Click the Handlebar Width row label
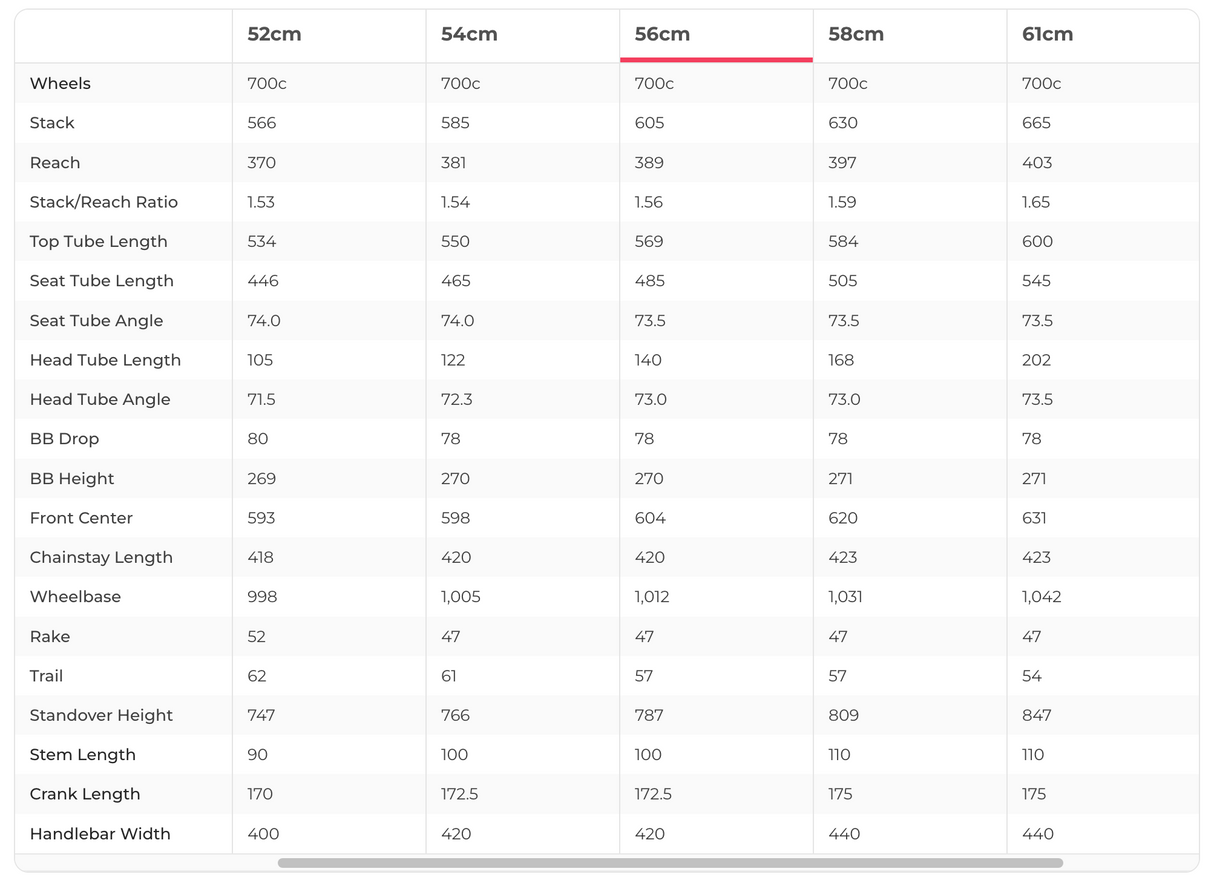This screenshot has height=886, width=1214. [x=100, y=834]
